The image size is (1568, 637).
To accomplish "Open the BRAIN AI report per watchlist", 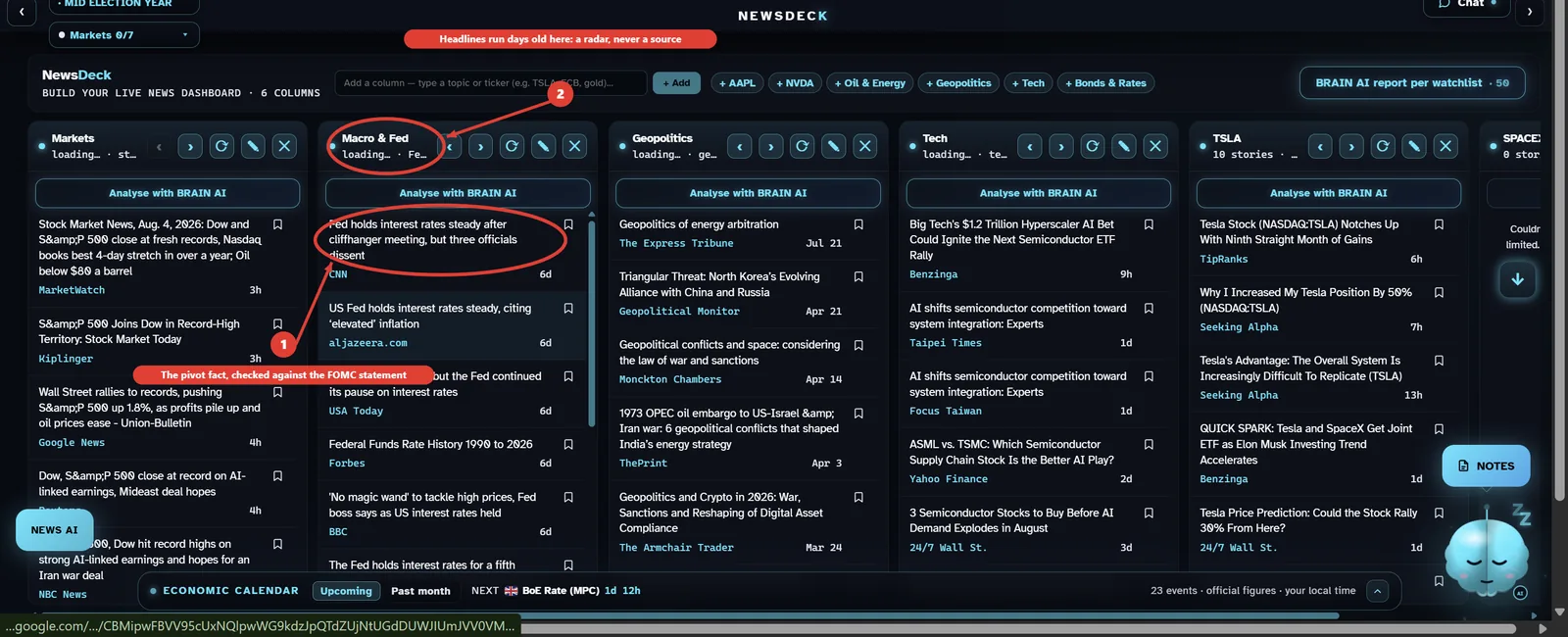I will pos(1412,83).
